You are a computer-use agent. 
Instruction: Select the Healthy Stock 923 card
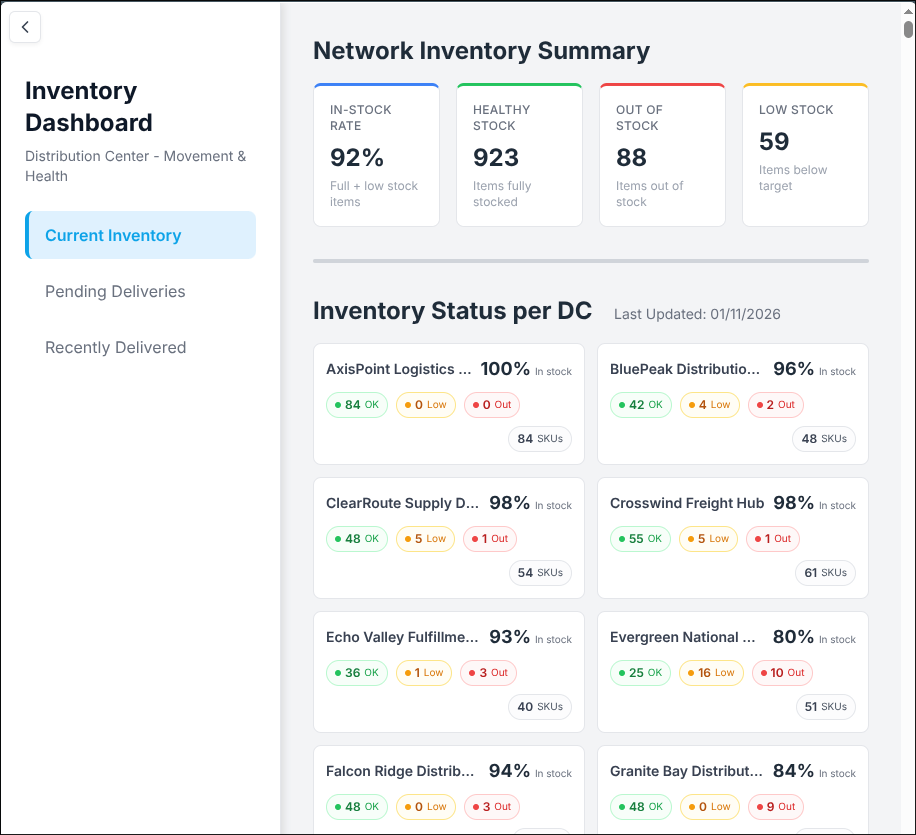pos(519,155)
